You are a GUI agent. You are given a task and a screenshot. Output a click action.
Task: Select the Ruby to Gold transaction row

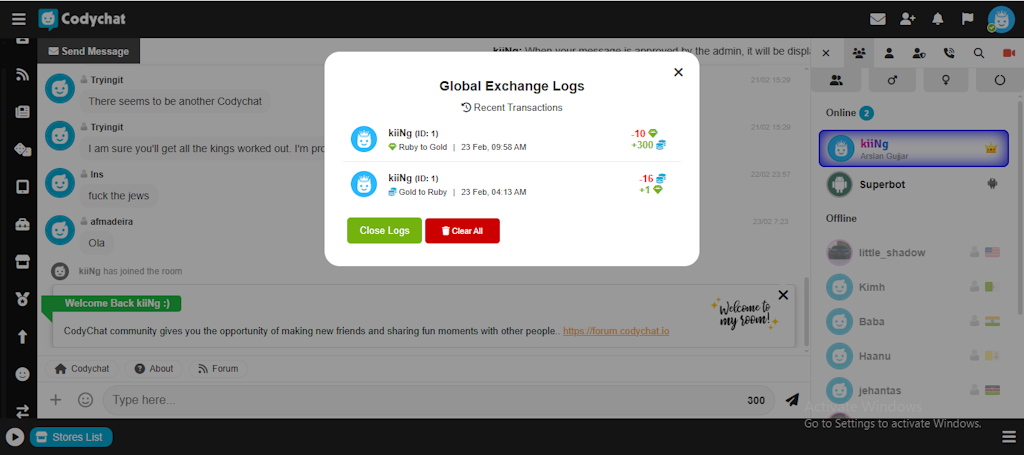(512, 139)
